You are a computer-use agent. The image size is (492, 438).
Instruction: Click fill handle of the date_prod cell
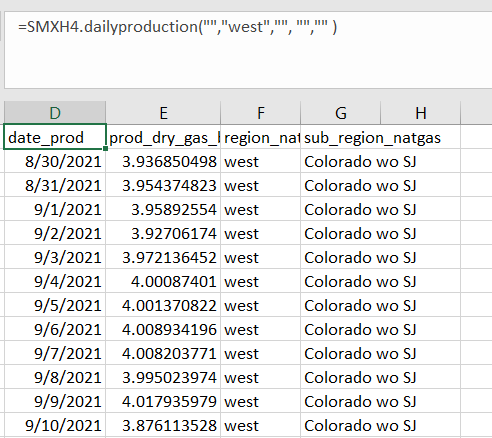click(x=105, y=148)
